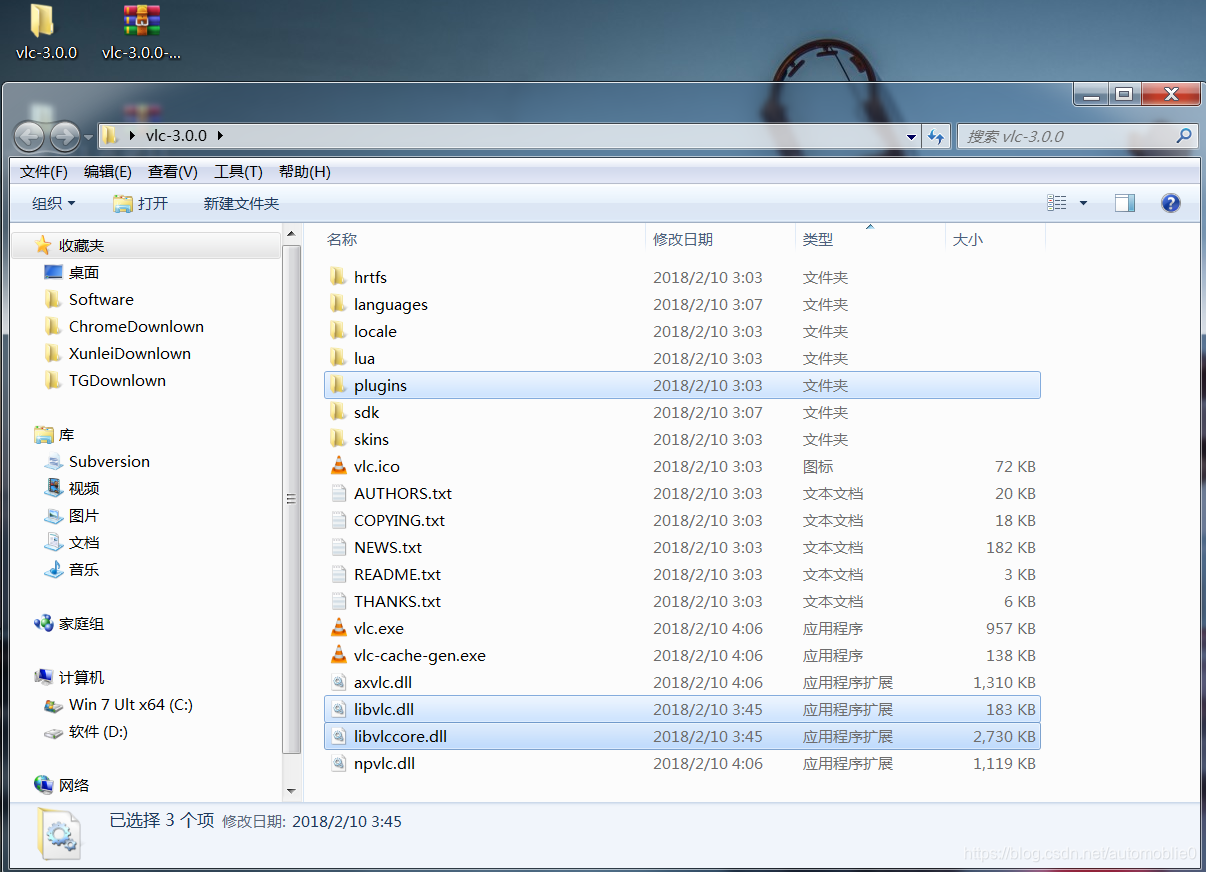Select the plugins folder row
The width and height of the screenshot is (1206, 872).
682,385
